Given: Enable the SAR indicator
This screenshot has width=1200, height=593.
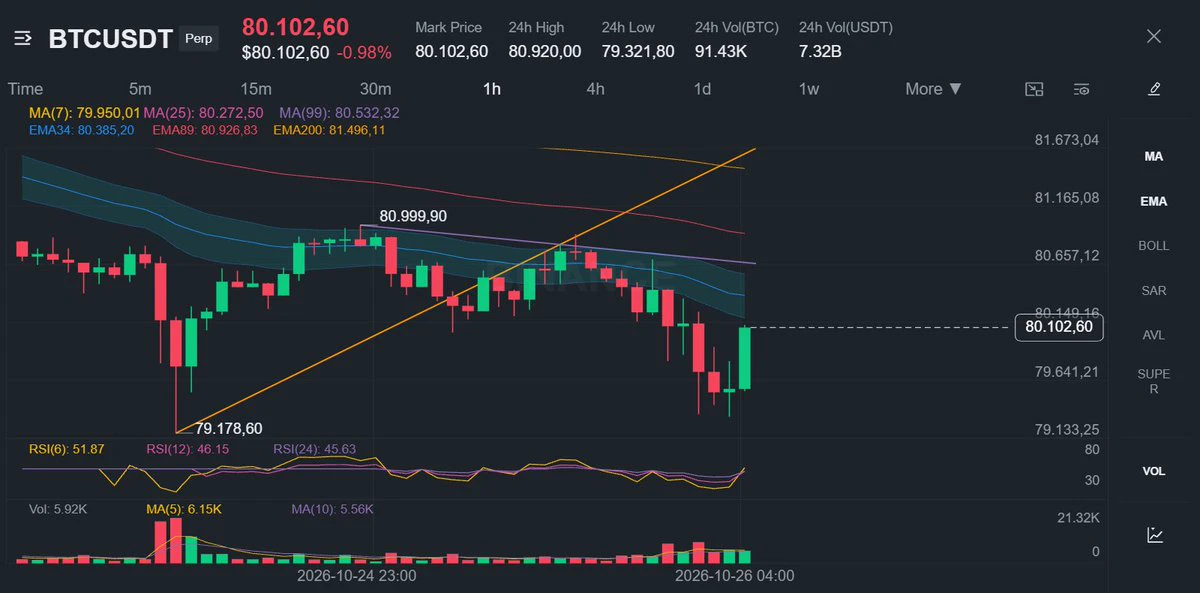Looking at the screenshot, I should [1154, 291].
